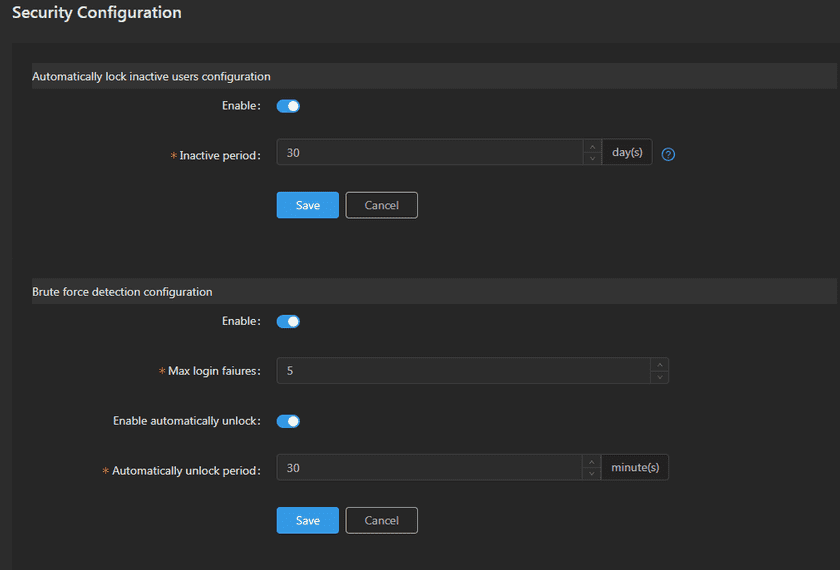Viewport: 840px width, 570px height.
Task: Increment Max login failures using up arrow
Action: (658, 365)
